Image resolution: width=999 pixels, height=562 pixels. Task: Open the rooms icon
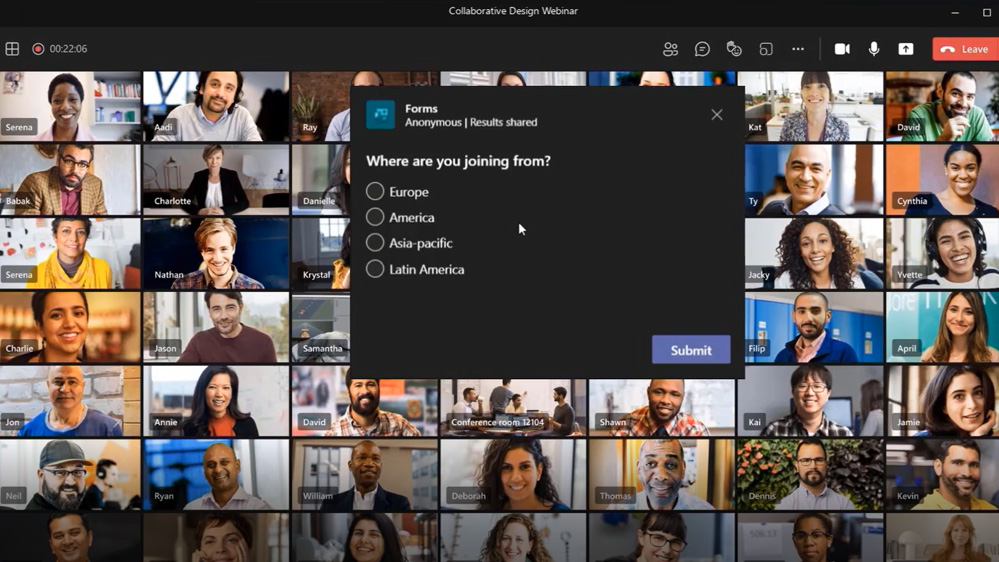click(x=766, y=48)
